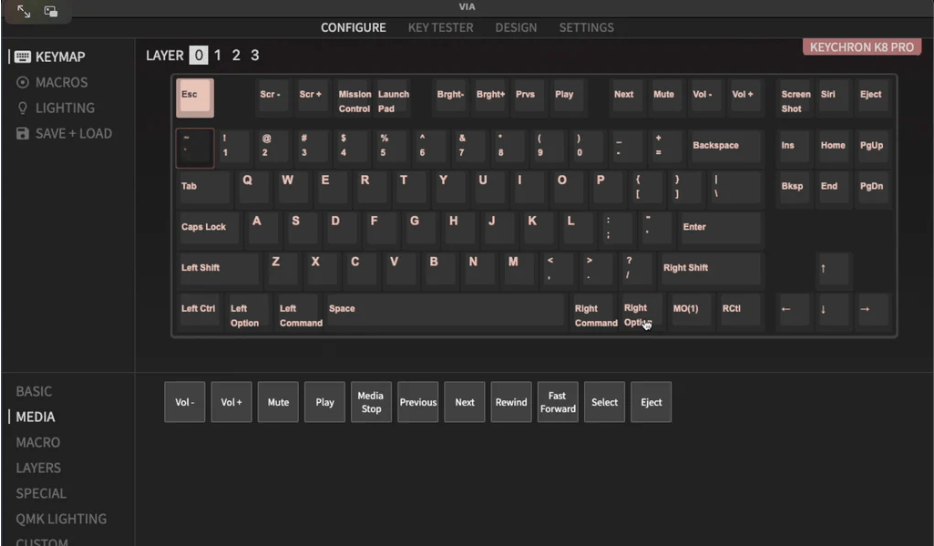The height and width of the screenshot is (546, 934).
Task: Select the MO(1) key
Action: point(690,310)
